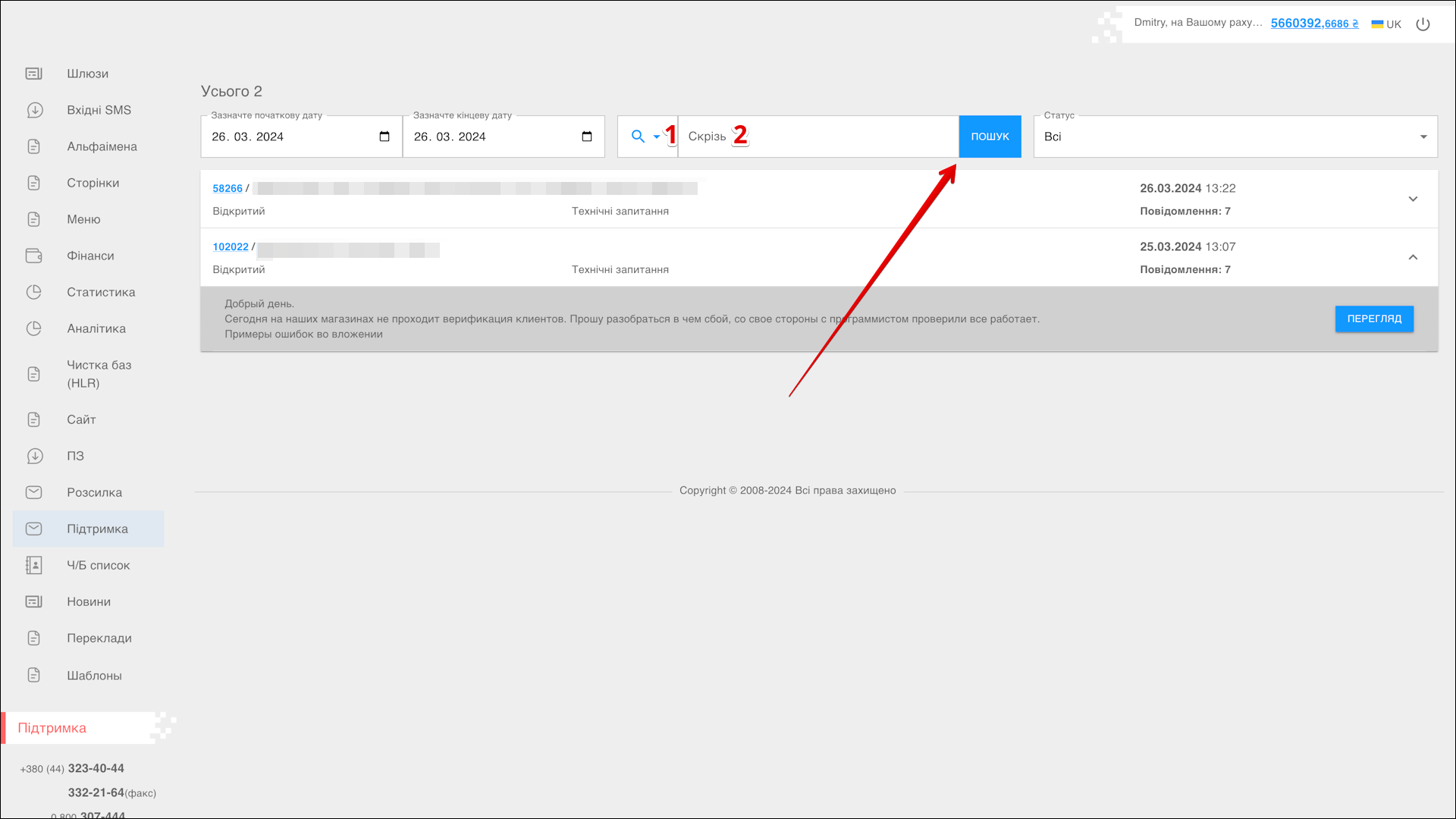The height and width of the screenshot is (819, 1456).
Task: Click the Розсилка envelope icon
Action: pos(34,492)
